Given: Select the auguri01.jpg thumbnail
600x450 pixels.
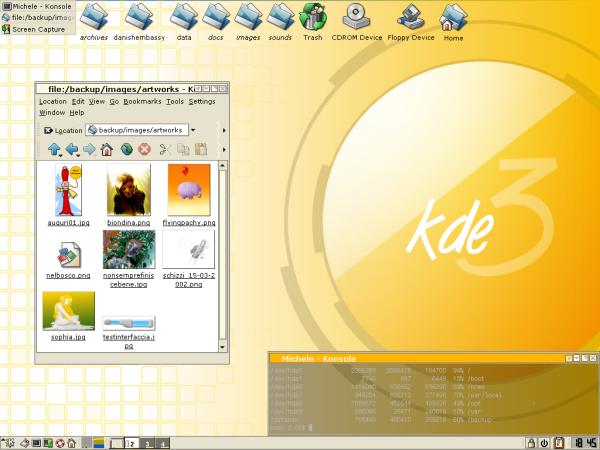Looking at the screenshot, I should 68,190.
